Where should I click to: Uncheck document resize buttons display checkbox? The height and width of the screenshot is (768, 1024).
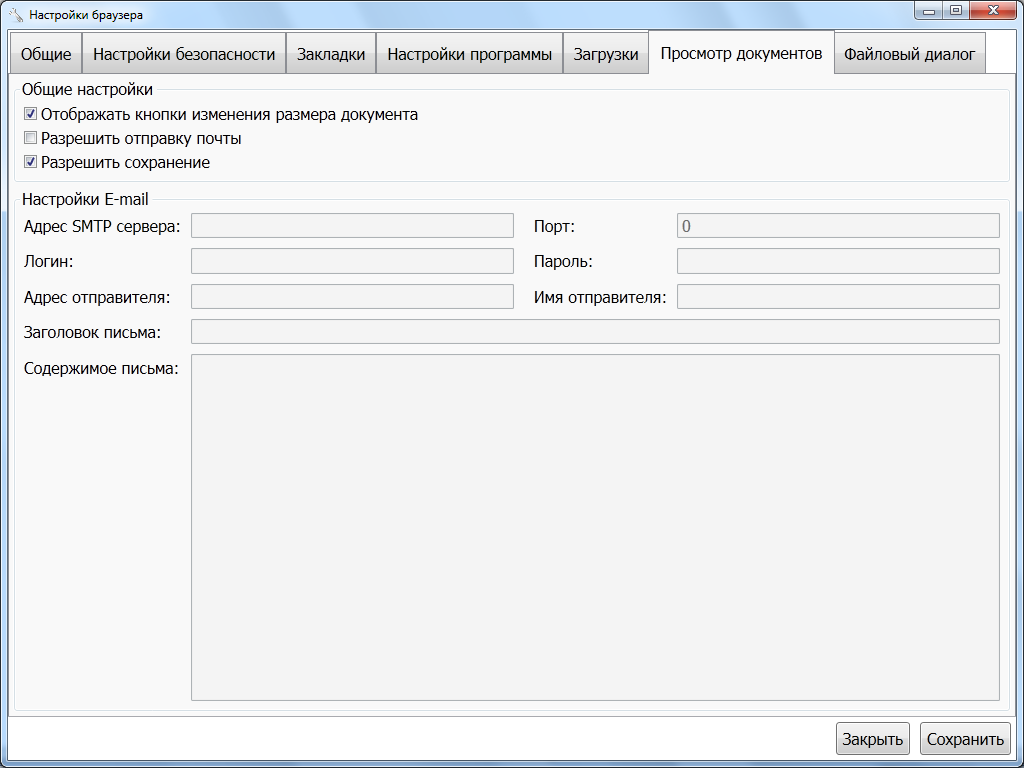(31, 114)
